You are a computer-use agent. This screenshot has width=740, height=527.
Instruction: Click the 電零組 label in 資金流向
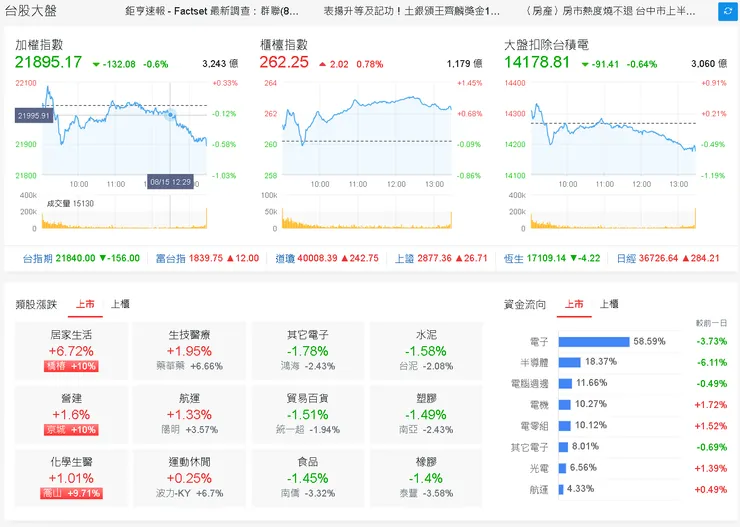click(x=534, y=426)
